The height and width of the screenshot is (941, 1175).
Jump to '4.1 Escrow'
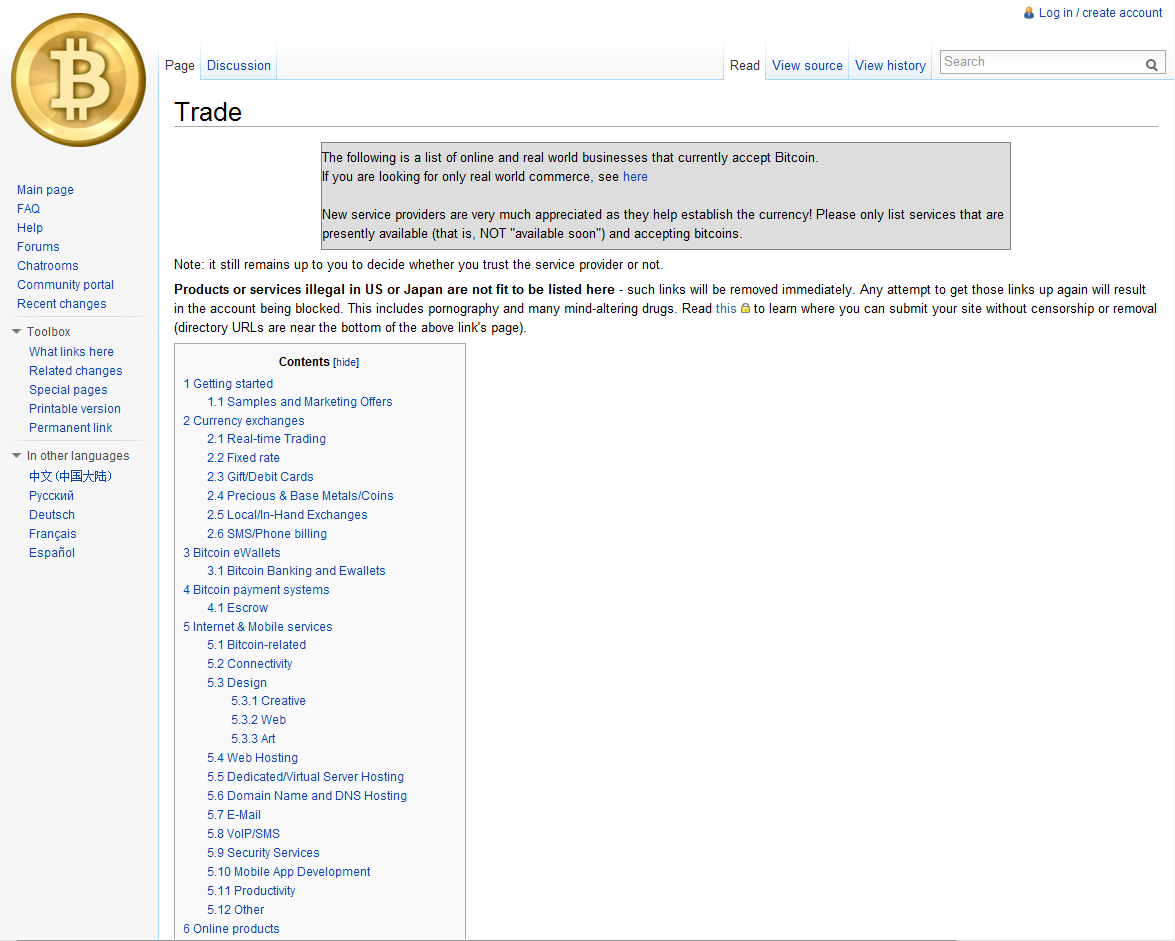pos(238,608)
